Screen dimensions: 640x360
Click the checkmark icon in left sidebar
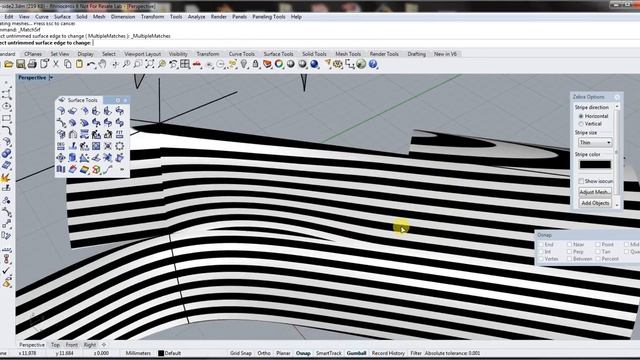pyautogui.click(x=6, y=271)
